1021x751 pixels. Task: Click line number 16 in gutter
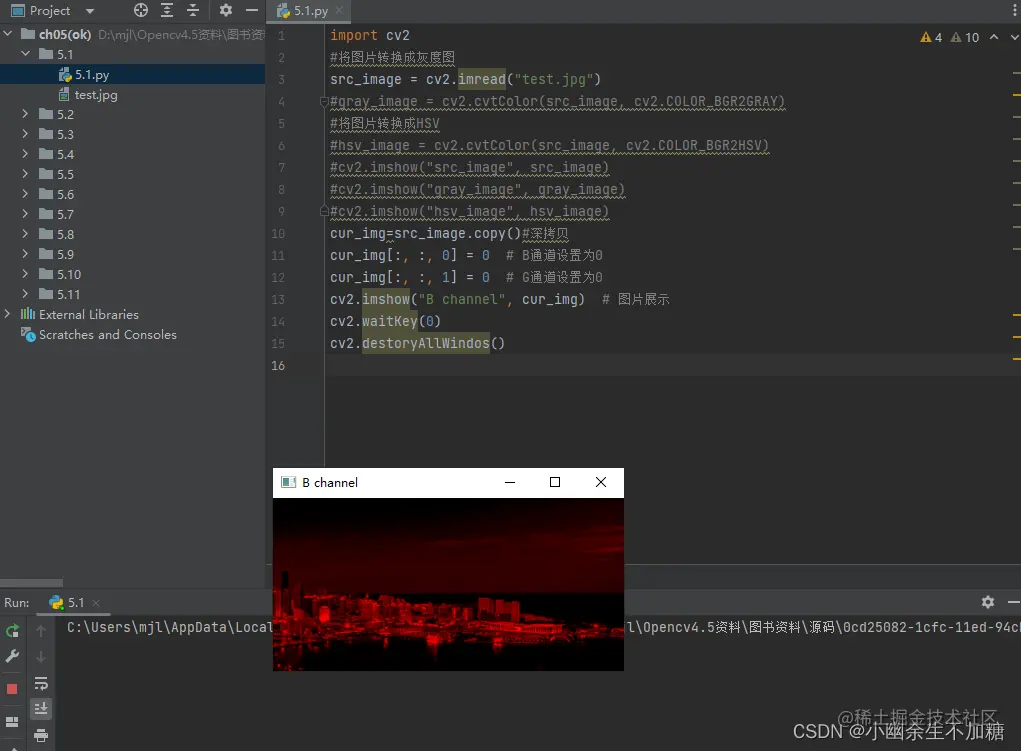[x=278, y=365]
